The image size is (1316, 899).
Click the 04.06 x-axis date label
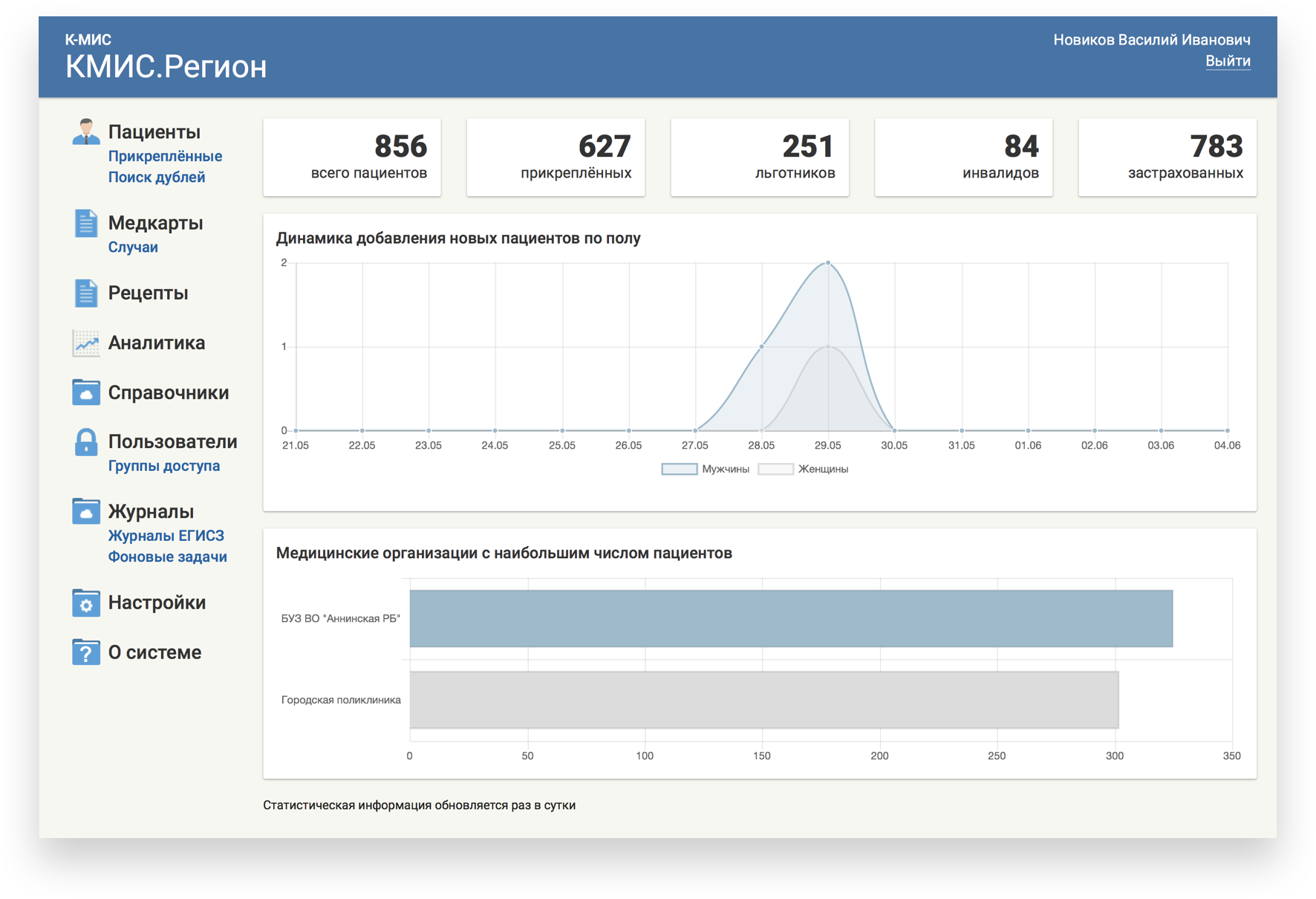point(1227,445)
